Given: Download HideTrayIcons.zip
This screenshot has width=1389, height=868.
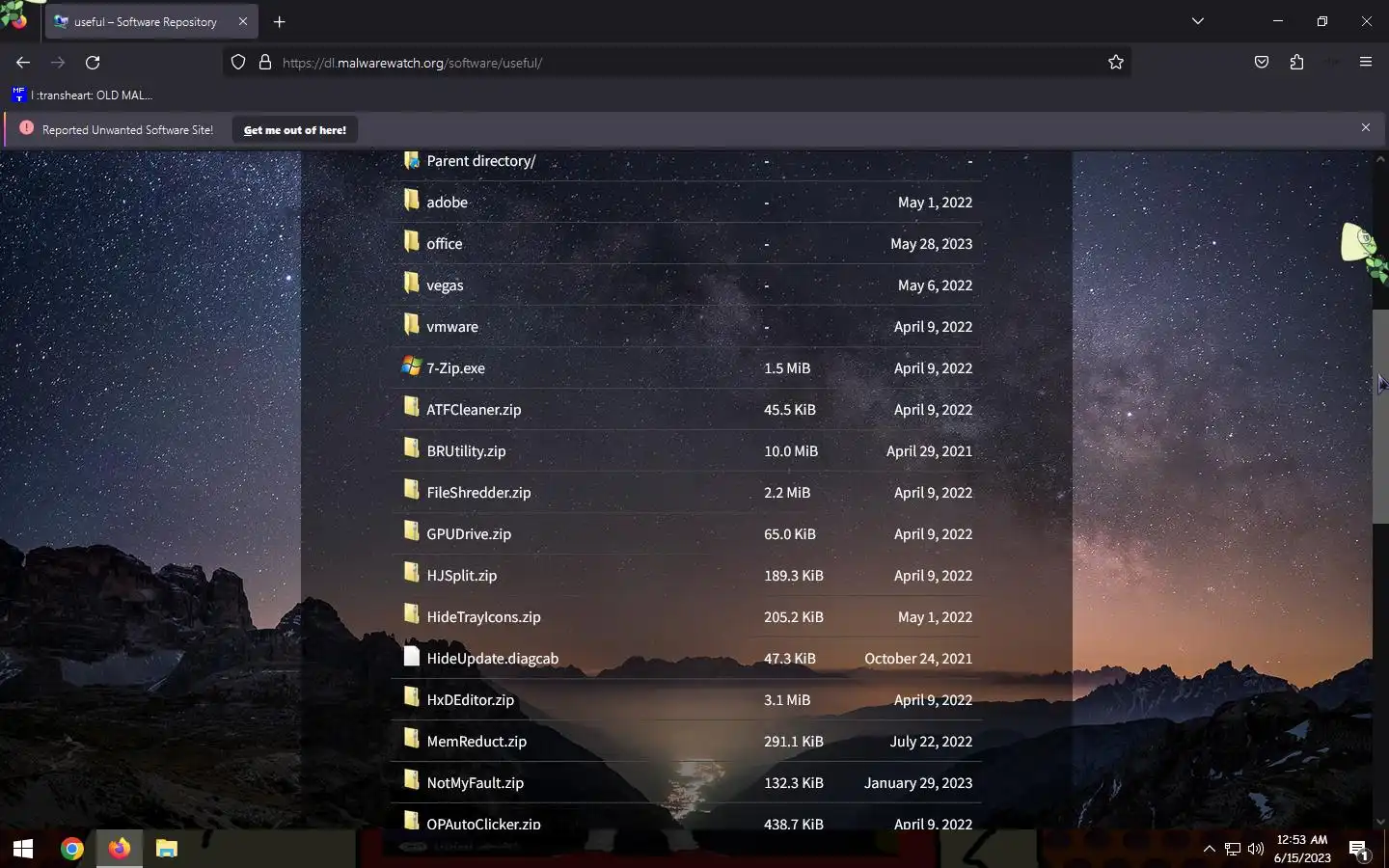Looking at the screenshot, I should [483, 617].
